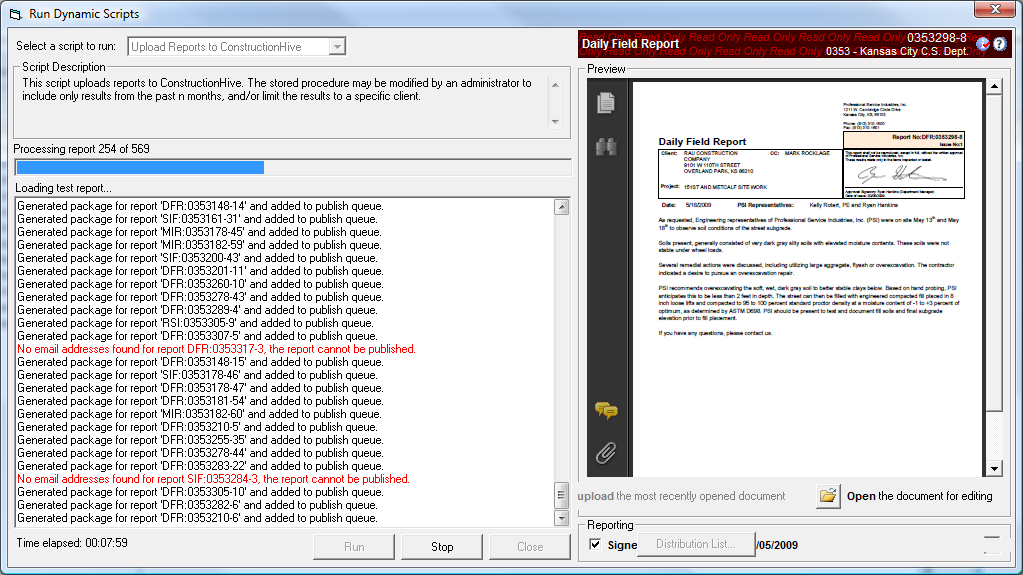Viewport: 1023px width, 575px height.
Task: Click the Distribution List button
Action: tap(694, 544)
